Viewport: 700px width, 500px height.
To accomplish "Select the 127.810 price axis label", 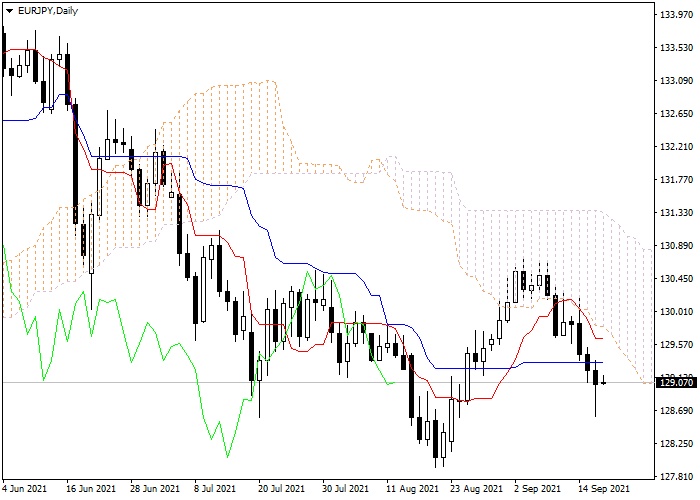I will coord(676,477).
